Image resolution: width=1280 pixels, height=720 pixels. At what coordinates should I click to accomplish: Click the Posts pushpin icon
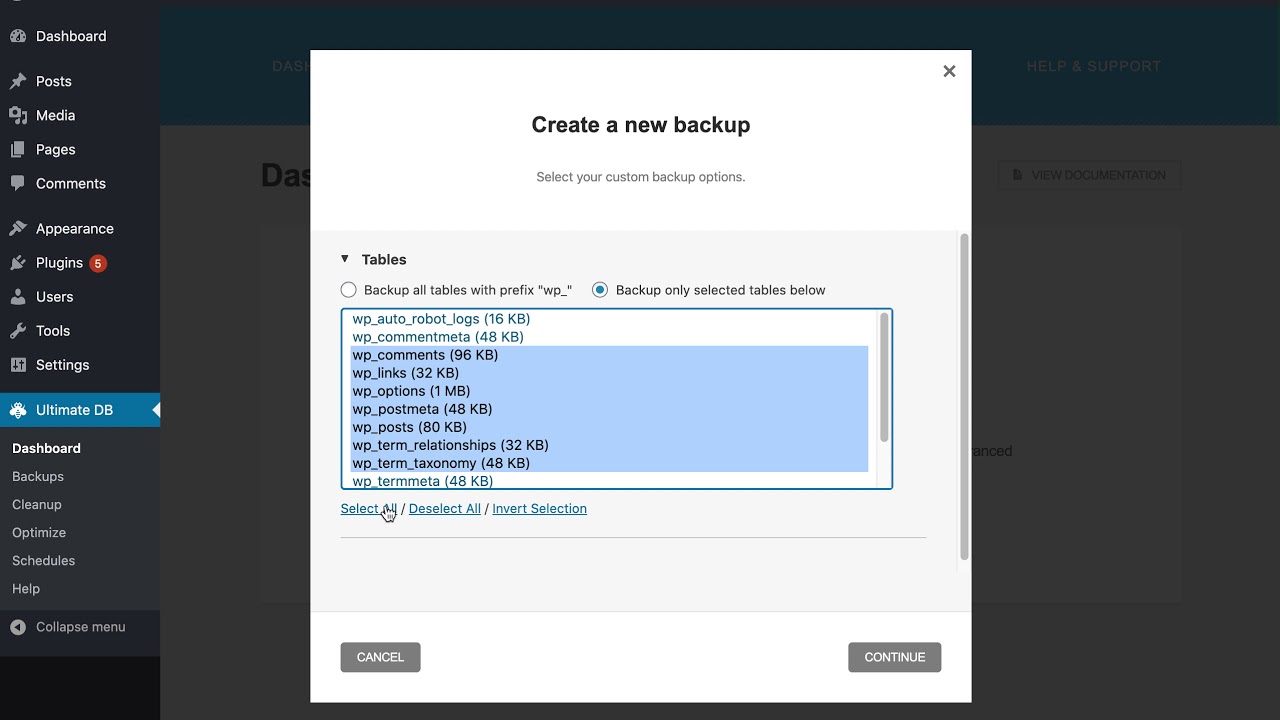pyautogui.click(x=18, y=81)
